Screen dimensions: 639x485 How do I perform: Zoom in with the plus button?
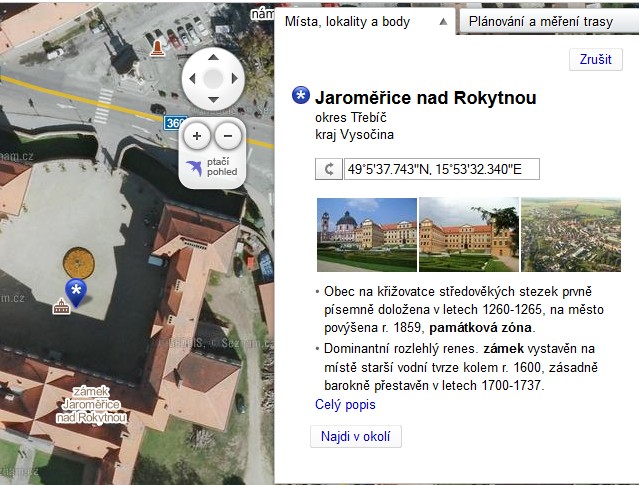tap(197, 136)
